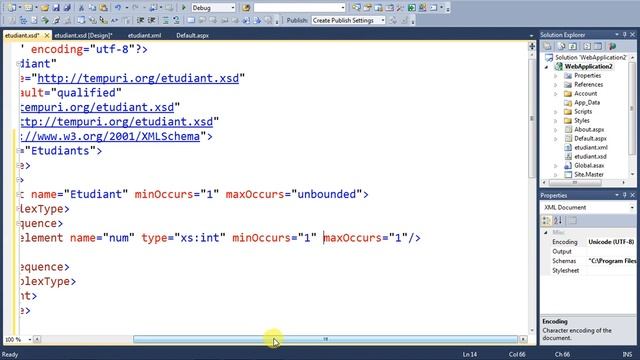
Task: Click the Open File folder icon
Action: [x=45, y=7]
